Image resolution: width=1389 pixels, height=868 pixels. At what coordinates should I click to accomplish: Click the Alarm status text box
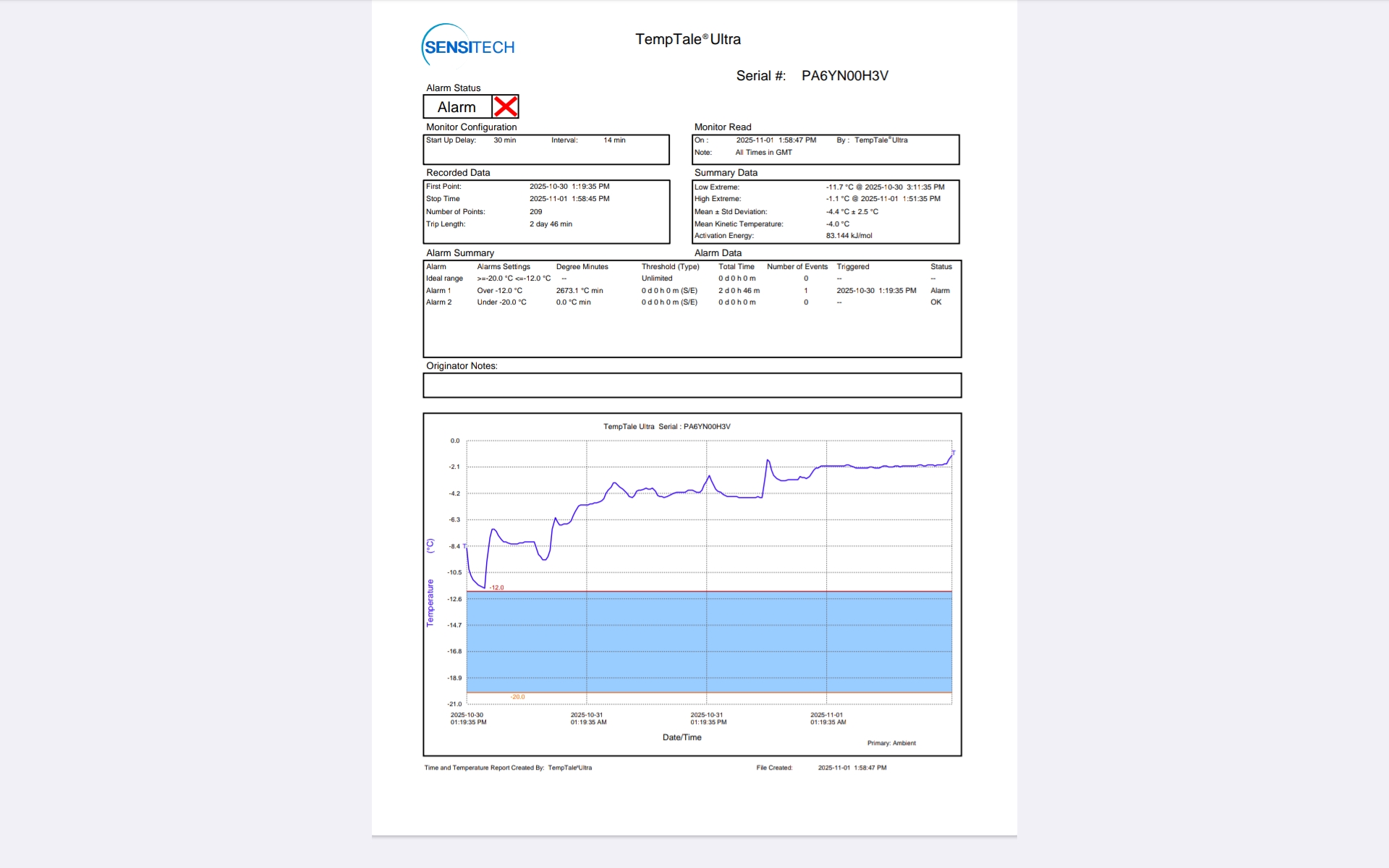click(x=457, y=107)
